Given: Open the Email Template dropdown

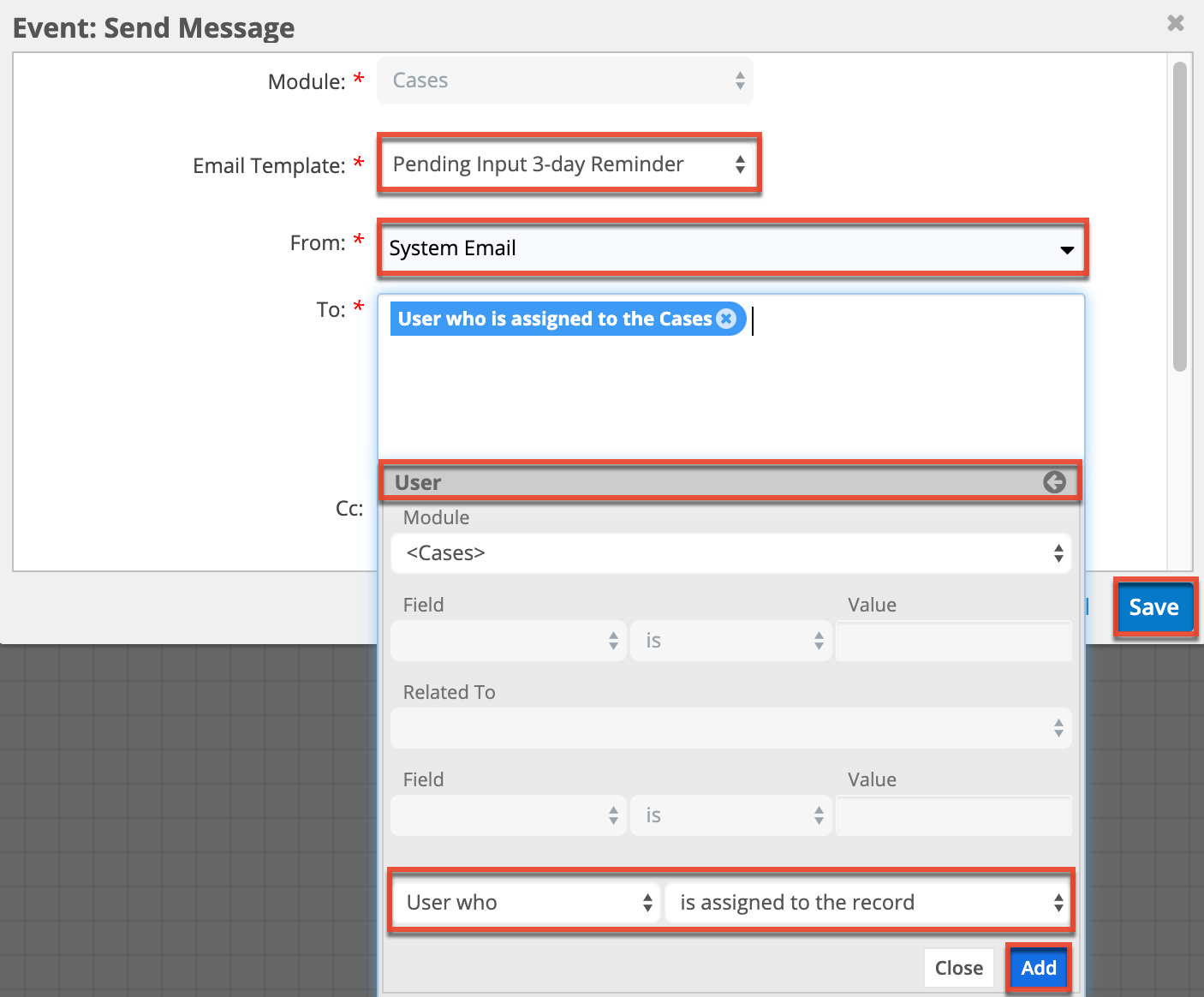Looking at the screenshot, I should tap(569, 164).
